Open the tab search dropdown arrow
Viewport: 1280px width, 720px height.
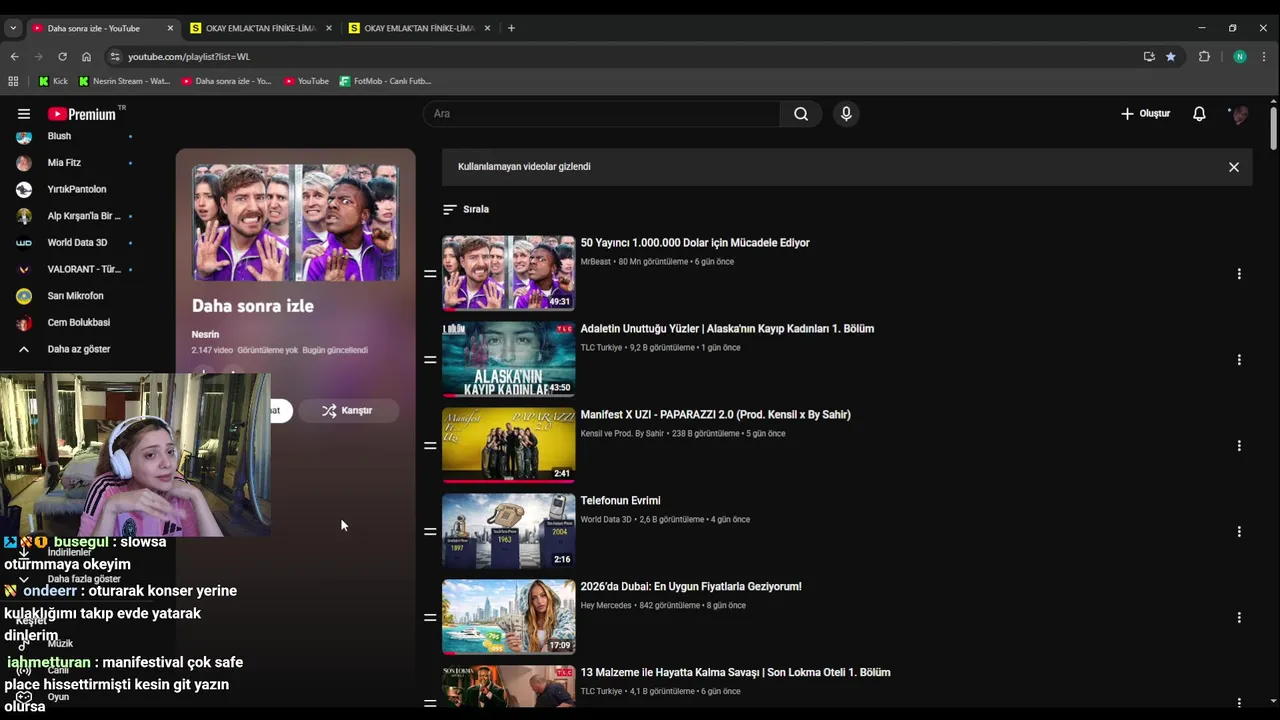[x=13, y=28]
